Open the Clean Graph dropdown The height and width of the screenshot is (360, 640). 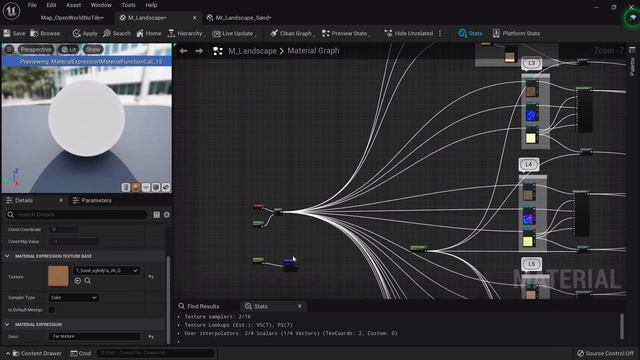tap(292, 33)
